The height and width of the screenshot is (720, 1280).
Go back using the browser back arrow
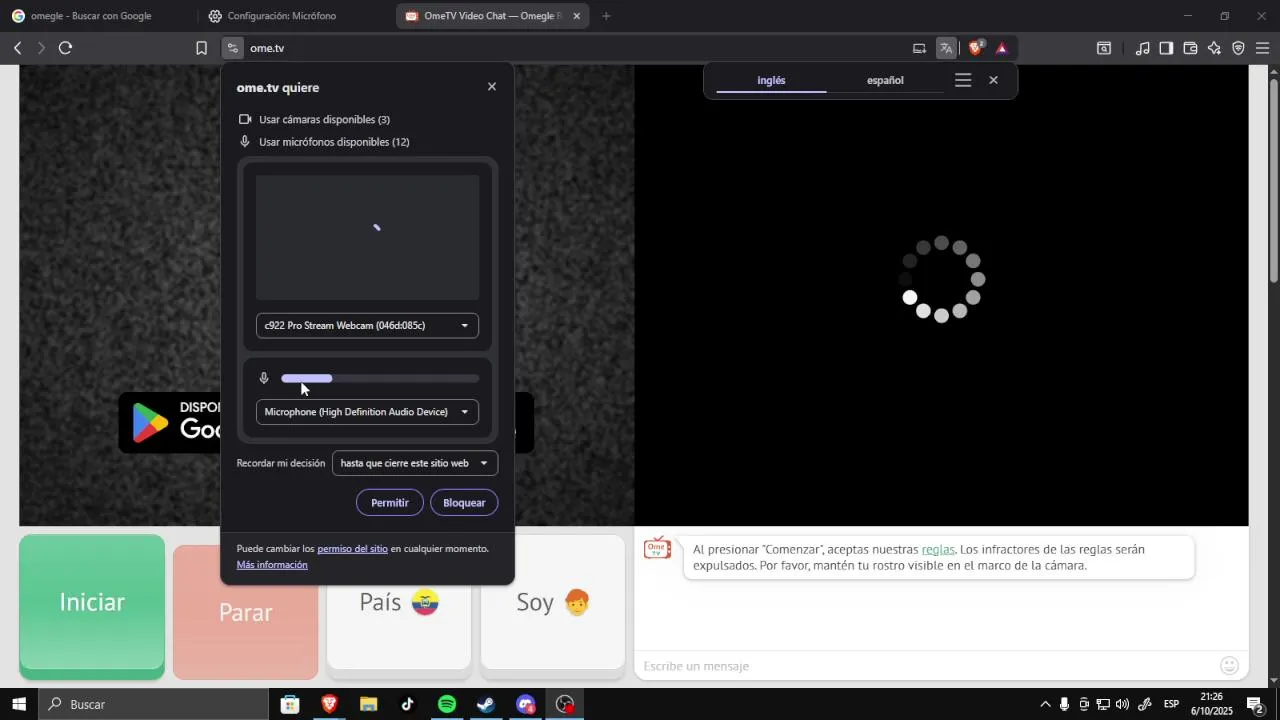coord(17,48)
